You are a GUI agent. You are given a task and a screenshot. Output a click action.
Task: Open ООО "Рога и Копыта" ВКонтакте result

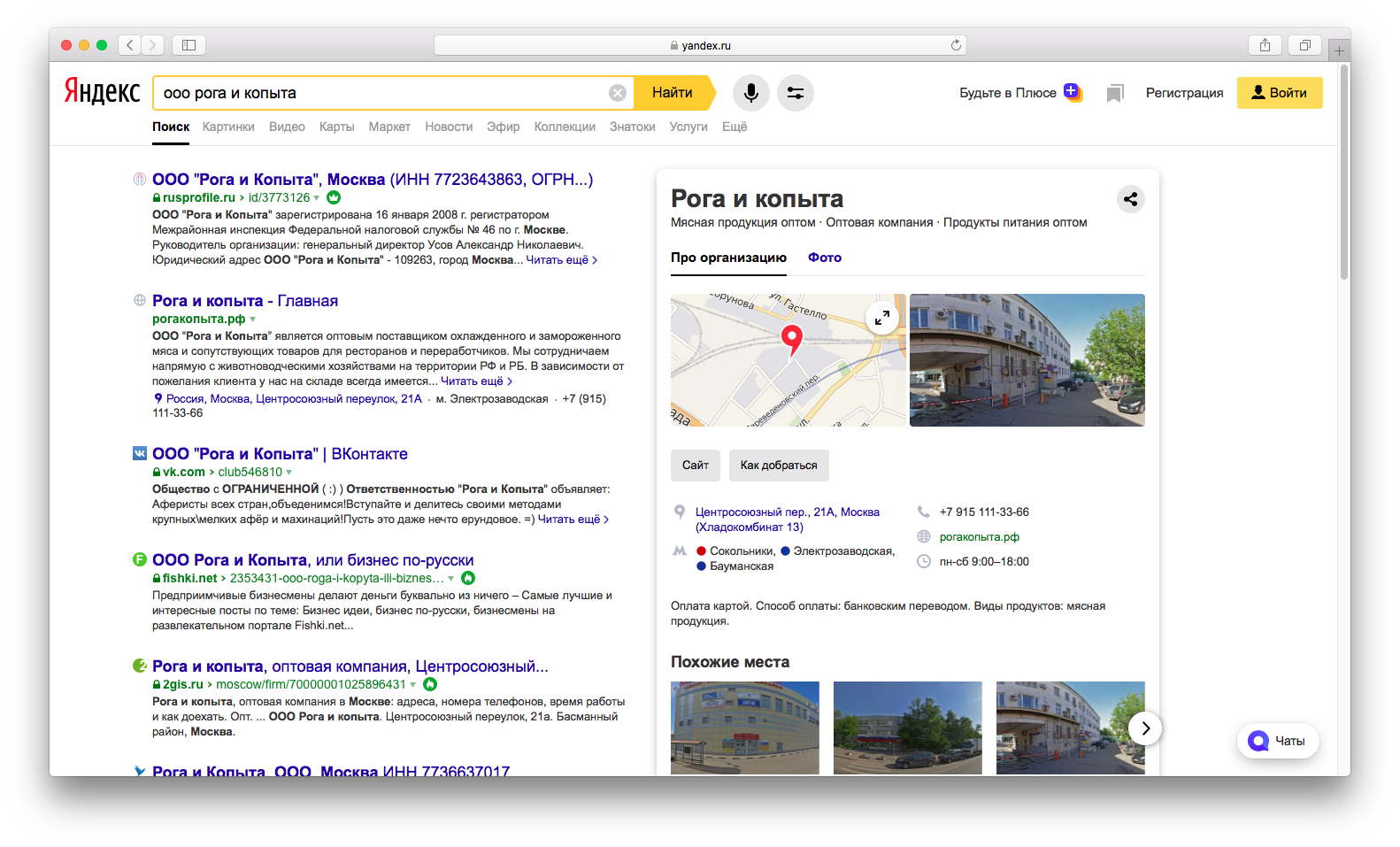tap(280, 454)
